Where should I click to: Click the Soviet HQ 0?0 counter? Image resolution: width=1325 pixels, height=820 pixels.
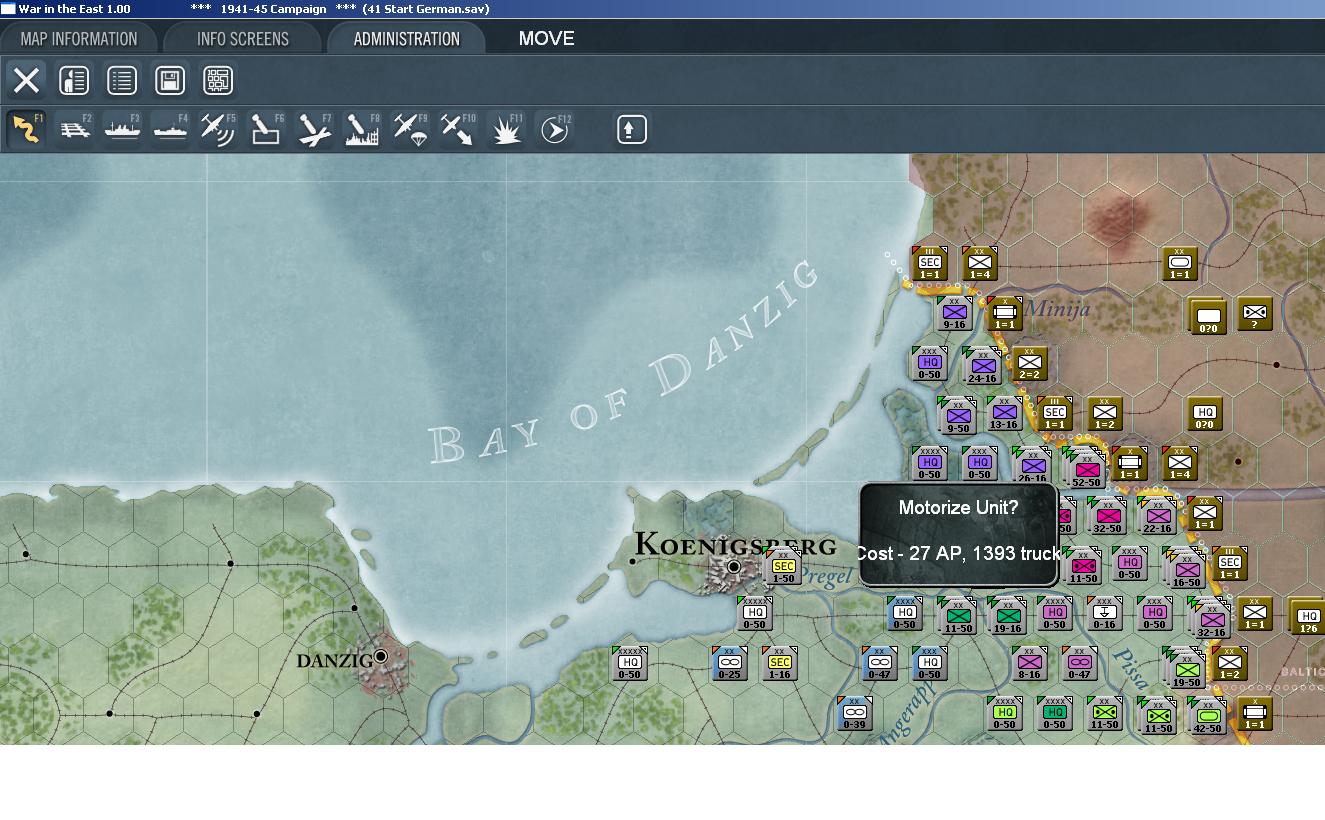point(1205,414)
